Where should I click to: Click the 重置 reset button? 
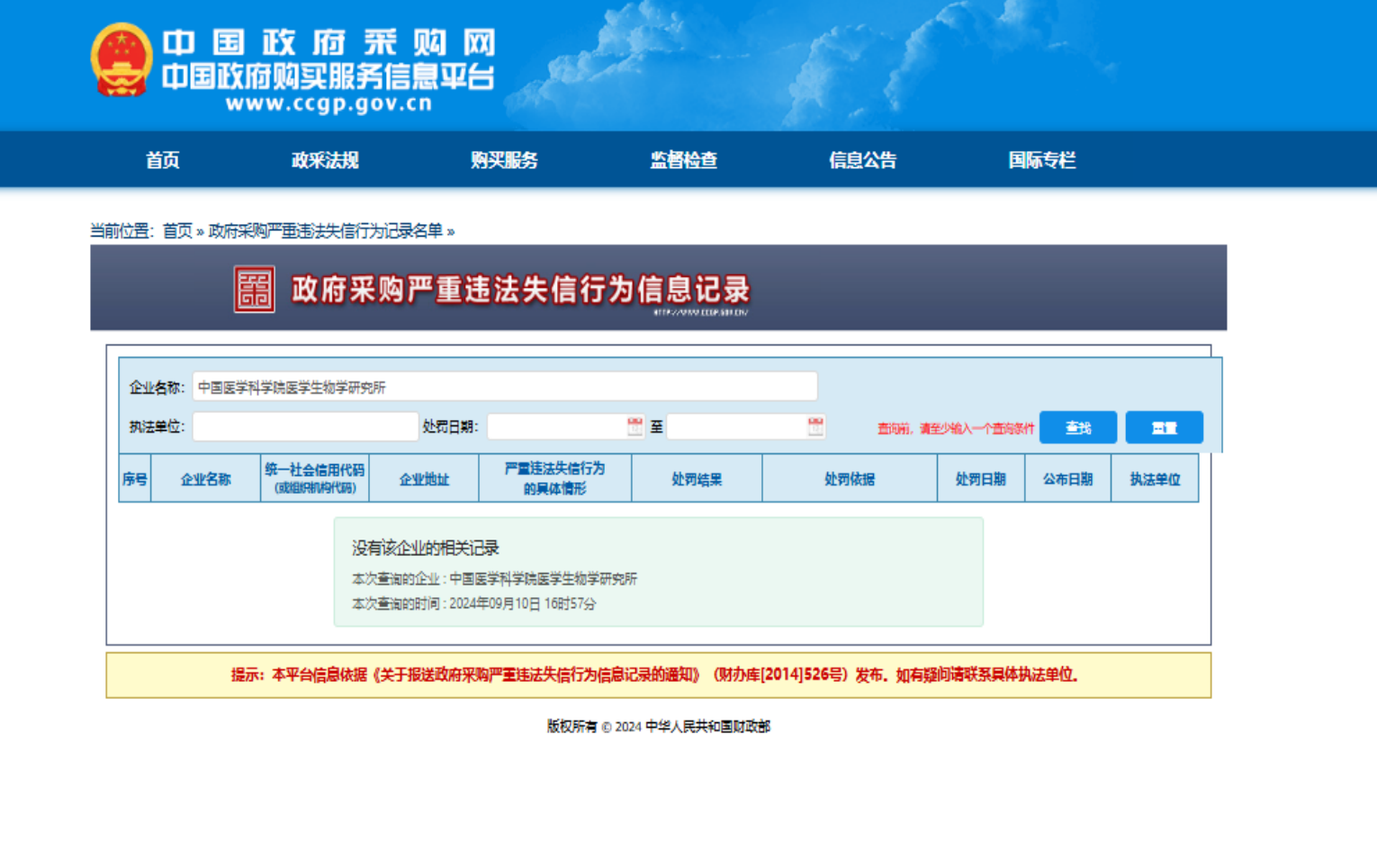[1165, 427]
